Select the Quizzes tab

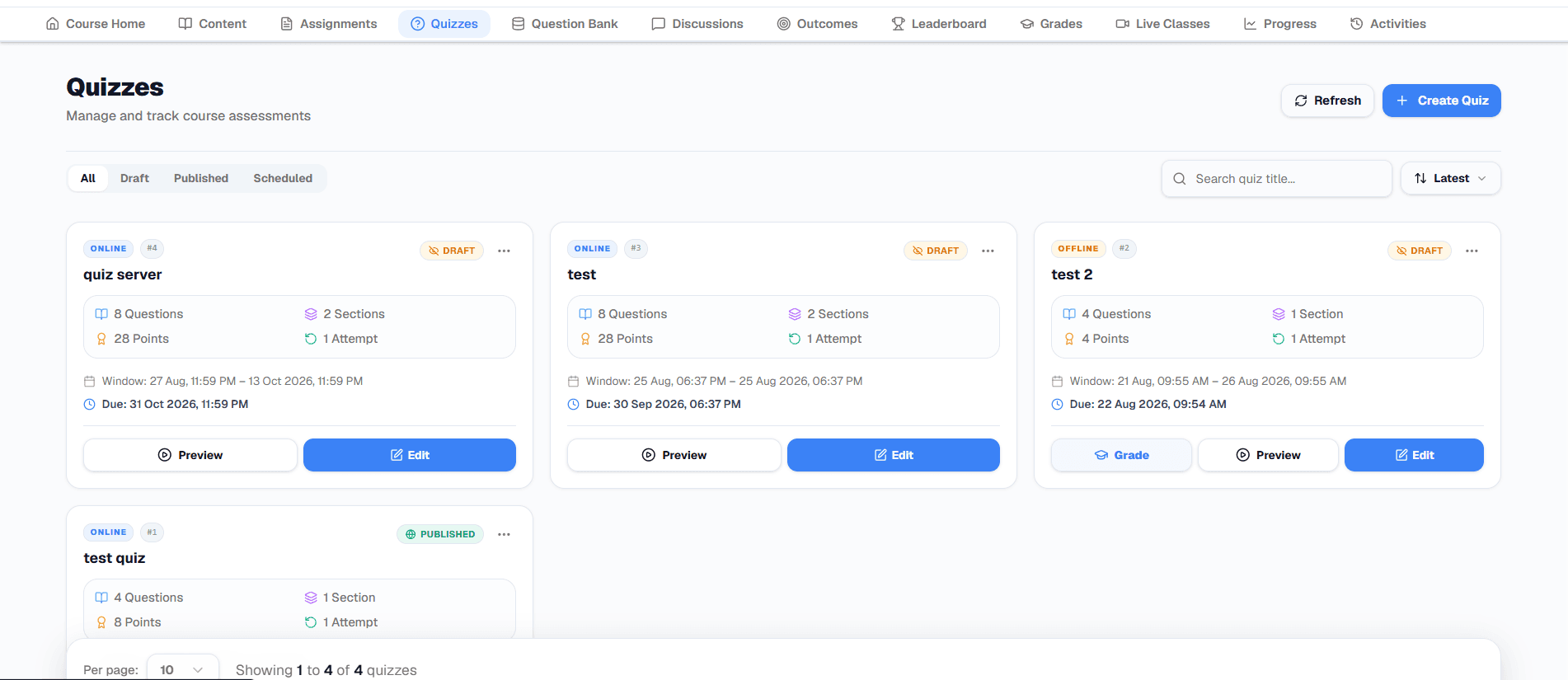coord(444,24)
